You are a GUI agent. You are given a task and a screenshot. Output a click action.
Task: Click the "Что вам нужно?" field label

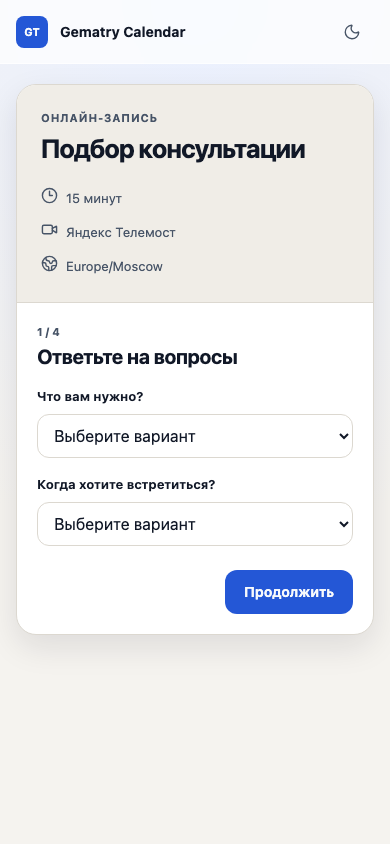[90, 397]
